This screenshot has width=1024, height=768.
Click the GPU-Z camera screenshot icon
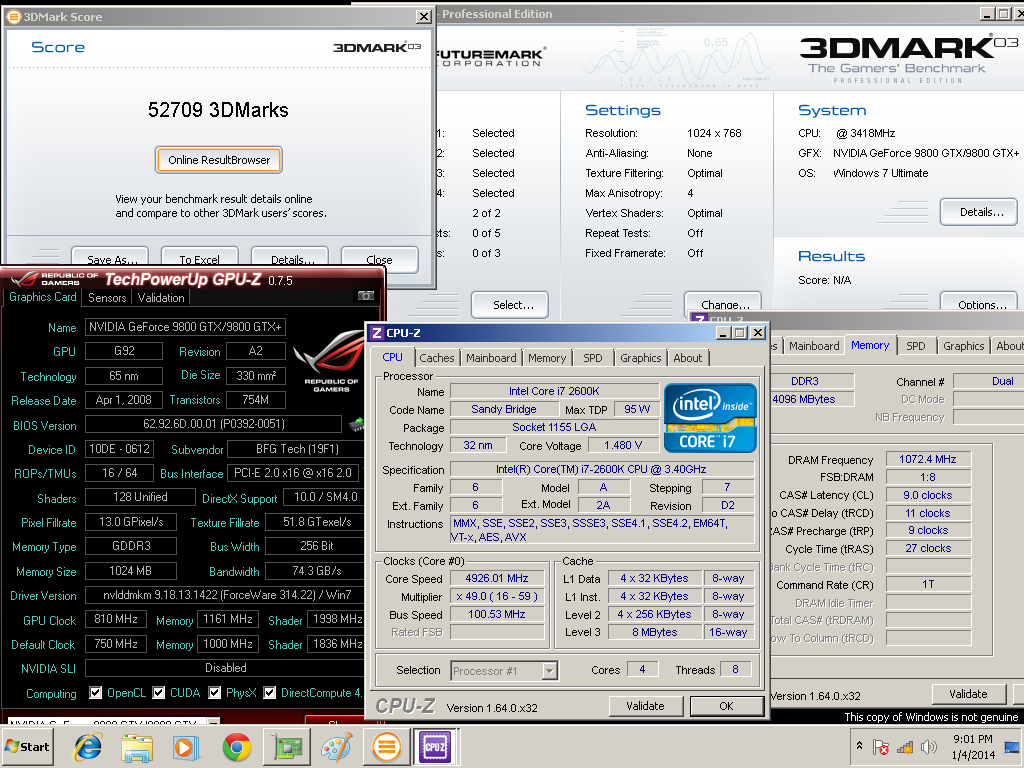(x=365, y=296)
